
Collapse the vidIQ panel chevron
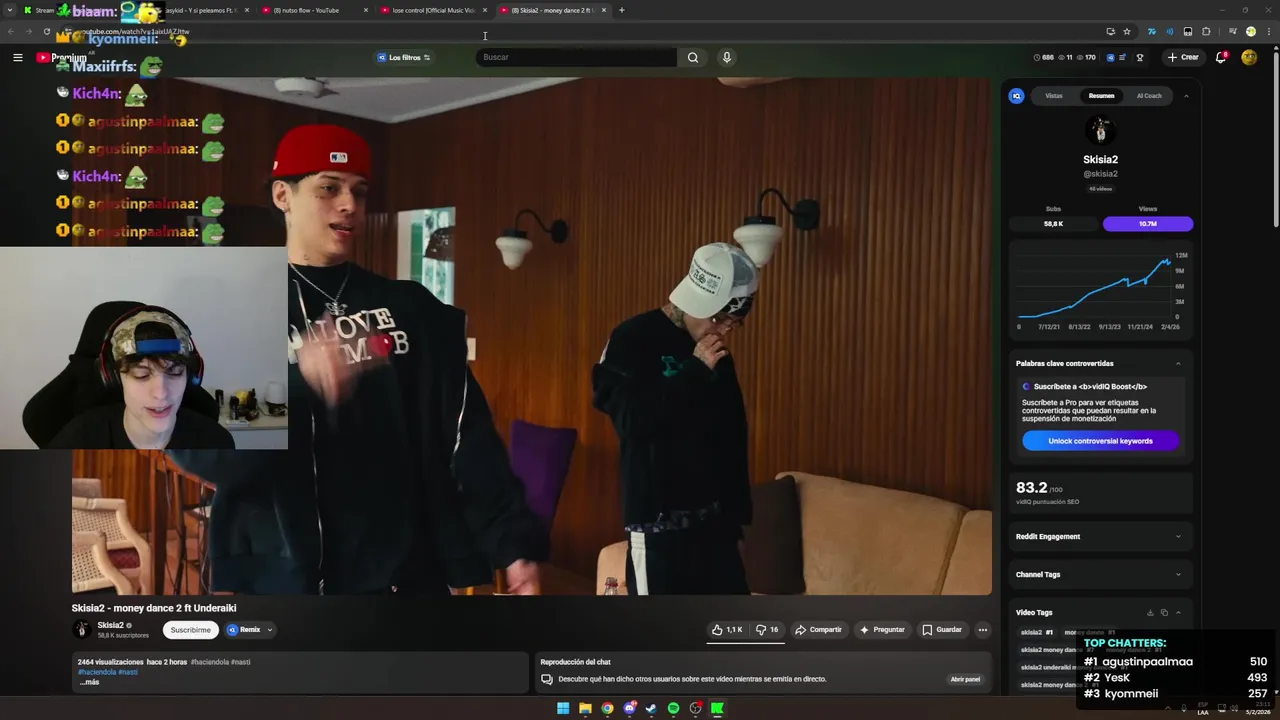pos(1186,96)
